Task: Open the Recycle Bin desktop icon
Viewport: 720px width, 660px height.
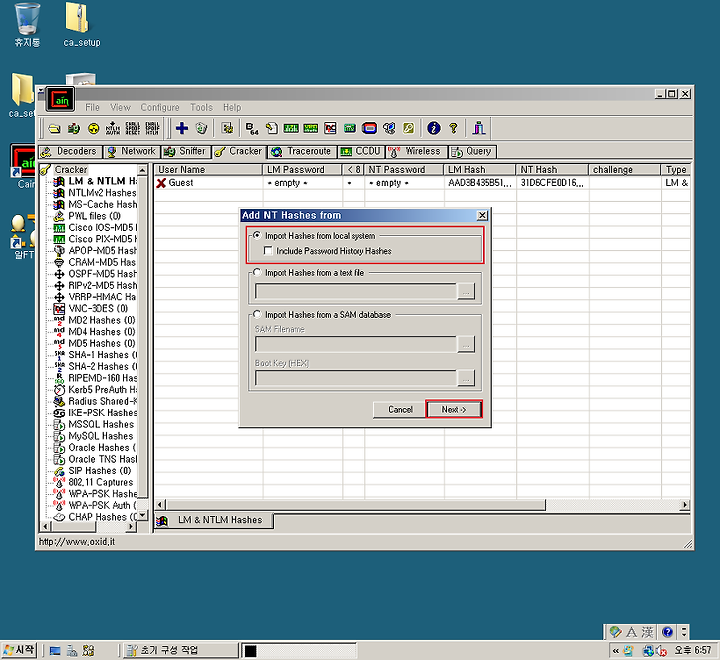Action: (x=27, y=25)
